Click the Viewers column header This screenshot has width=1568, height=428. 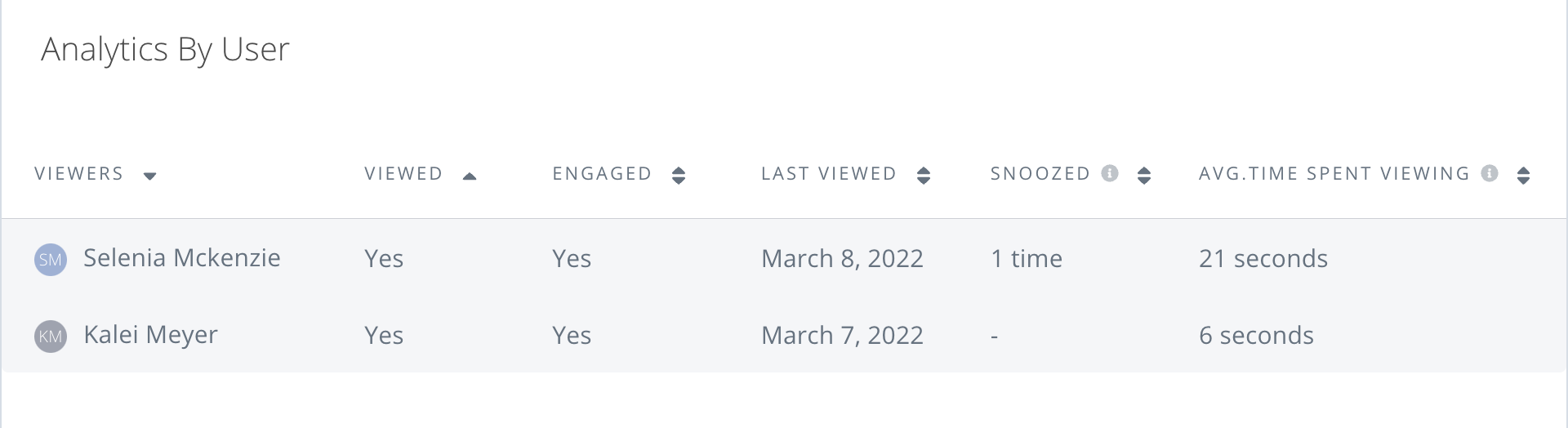79,174
